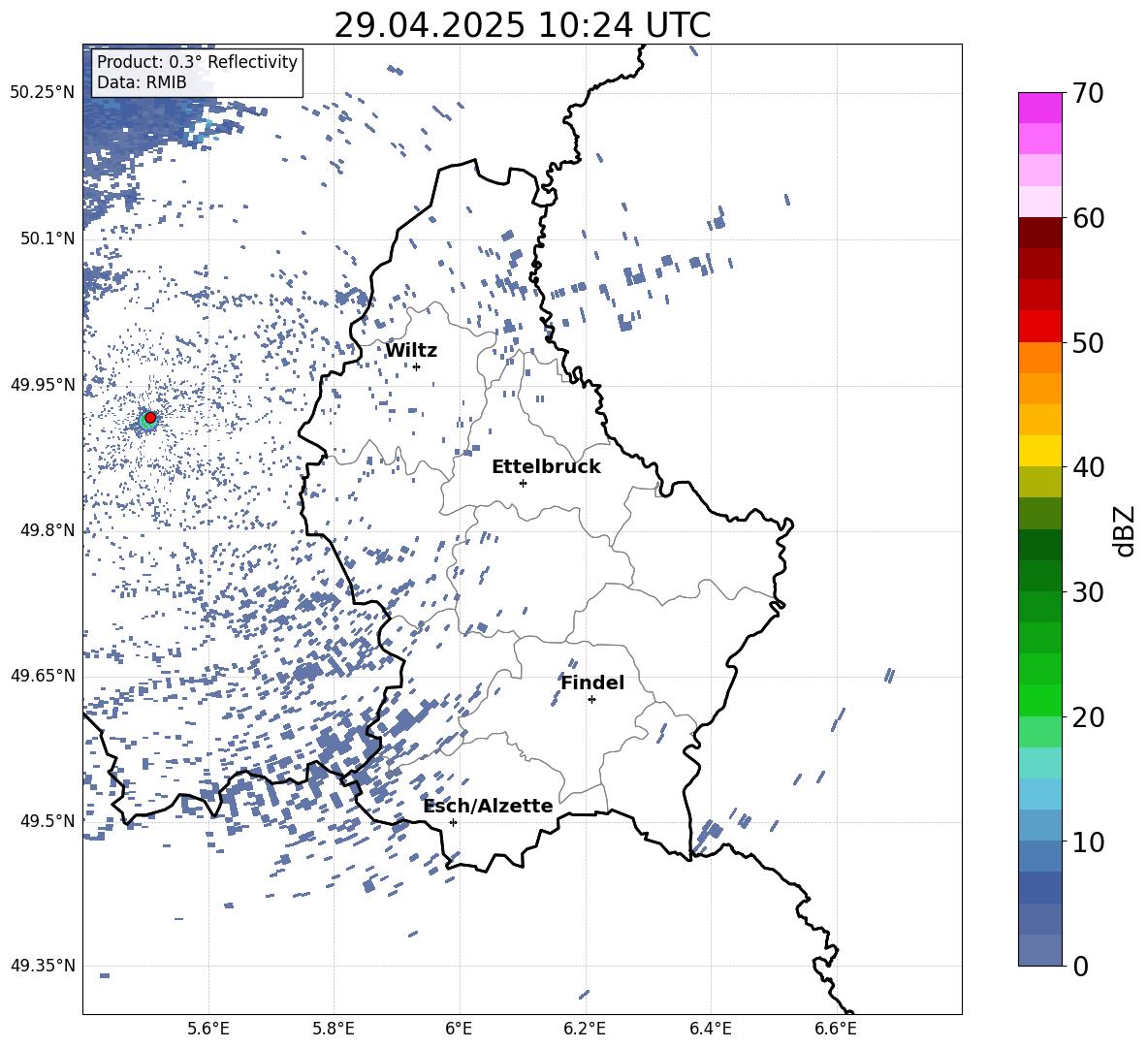
Task: Click the 49.95°N latitude label
Action: tap(43, 385)
